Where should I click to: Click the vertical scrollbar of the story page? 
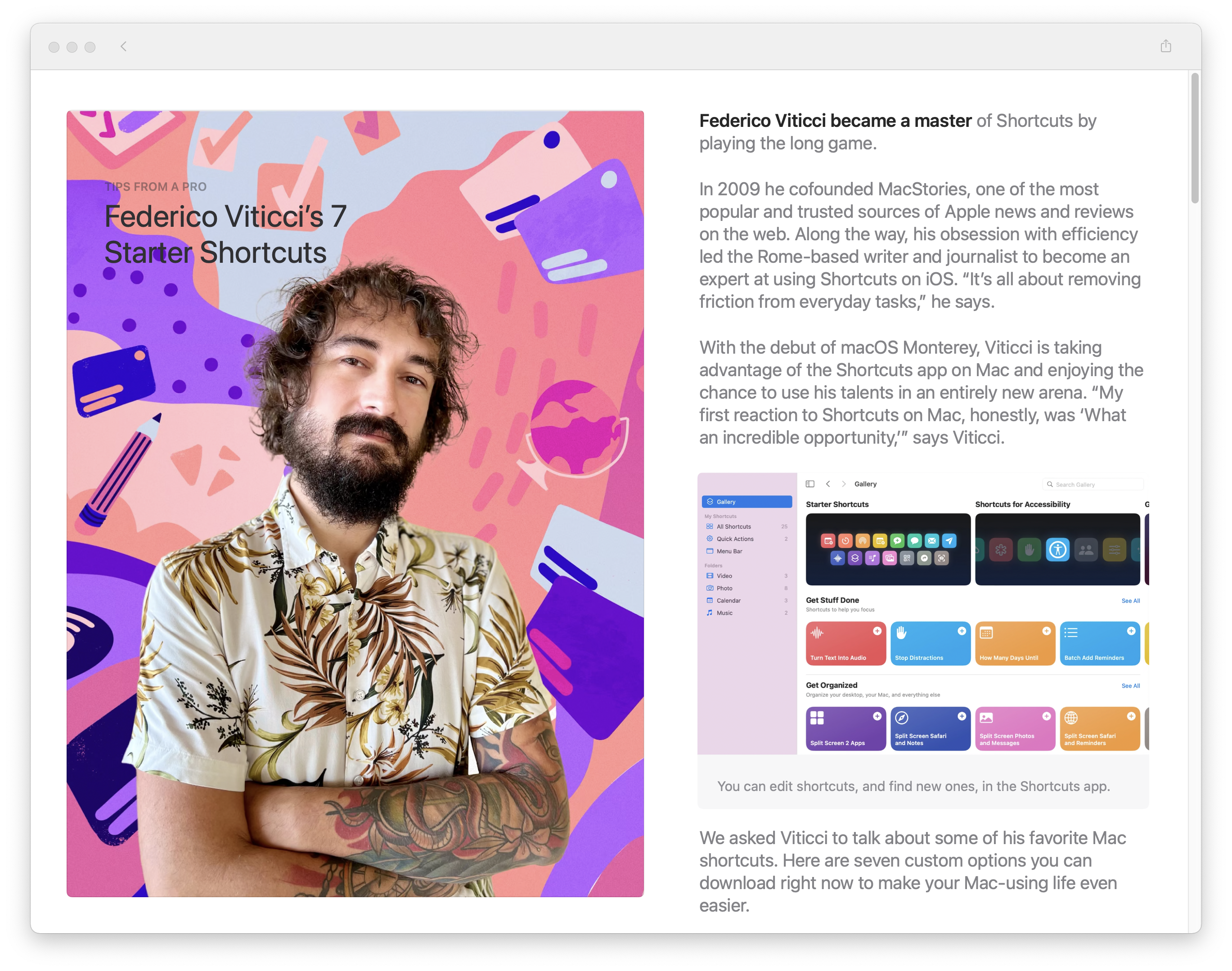coord(1195,138)
